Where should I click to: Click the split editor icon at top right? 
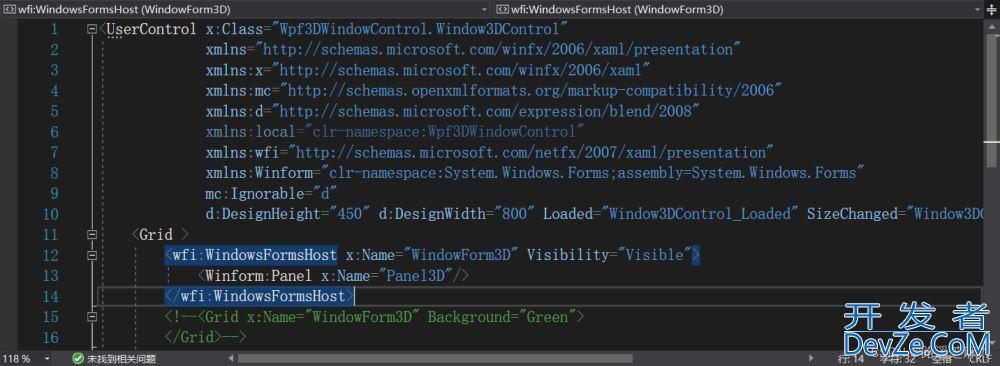[992, 10]
